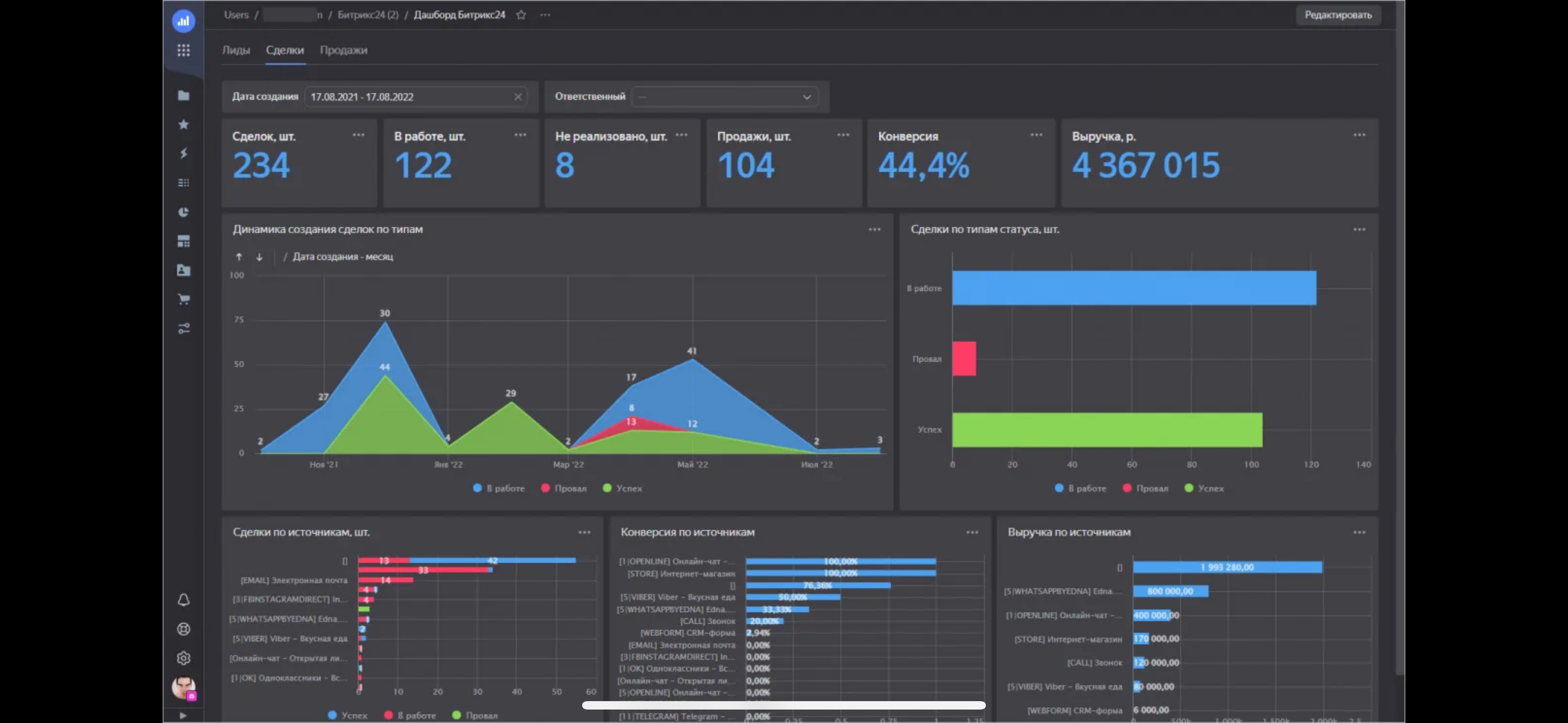
Task: Clear the date range with X icon
Action: pyautogui.click(x=518, y=97)
